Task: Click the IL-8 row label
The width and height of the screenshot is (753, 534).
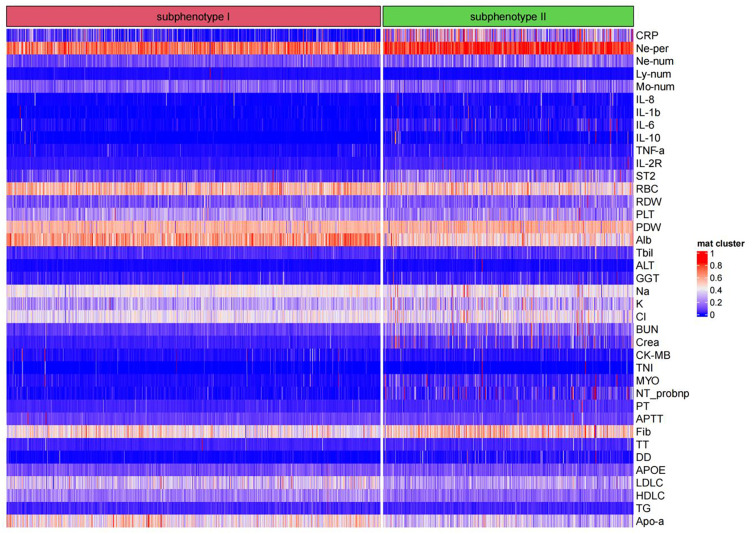Action: pos(645,99)
